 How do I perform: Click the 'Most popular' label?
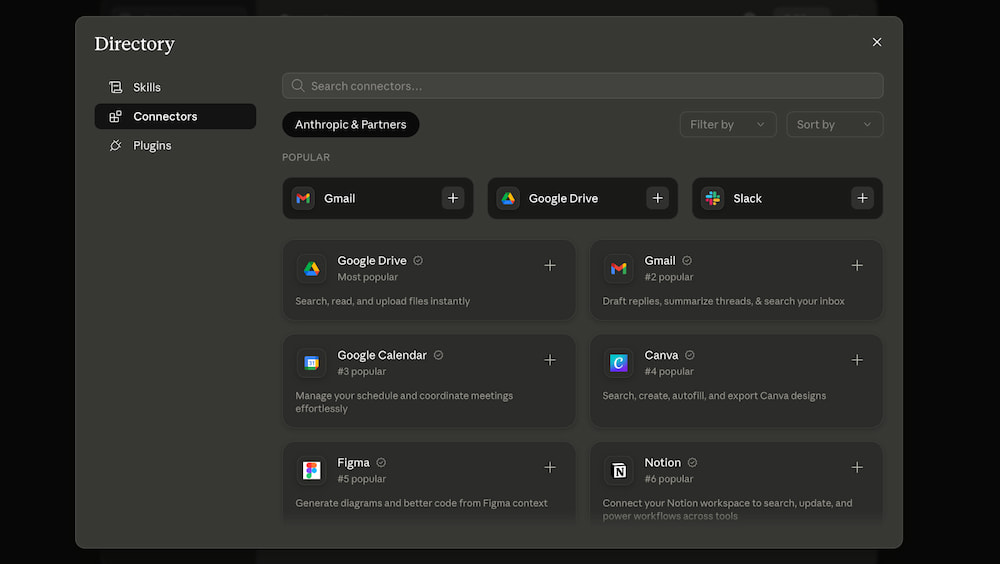367,277
